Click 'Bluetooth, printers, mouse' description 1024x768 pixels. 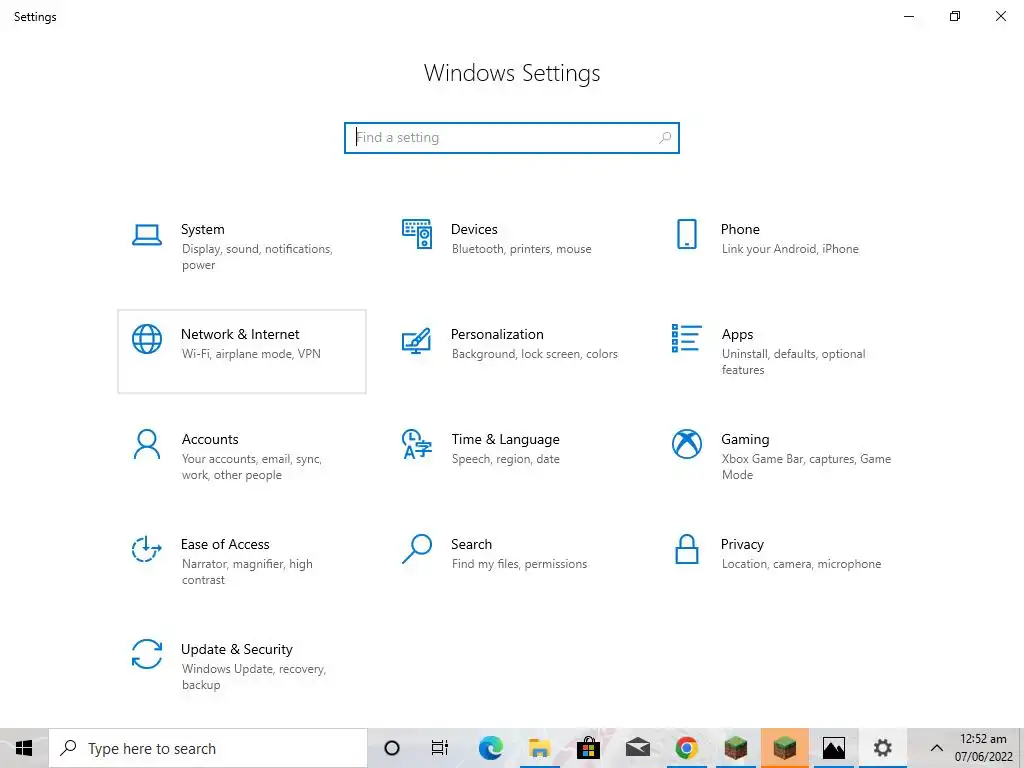point(521,249)
